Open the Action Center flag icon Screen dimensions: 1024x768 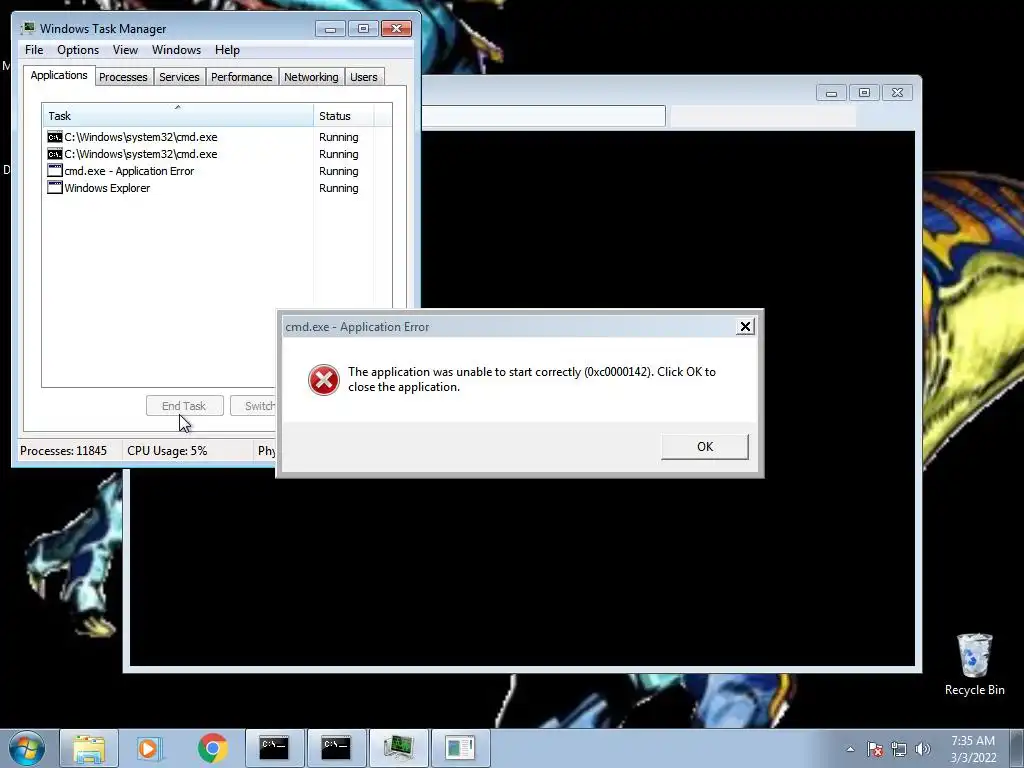click(x=875, y=749)
